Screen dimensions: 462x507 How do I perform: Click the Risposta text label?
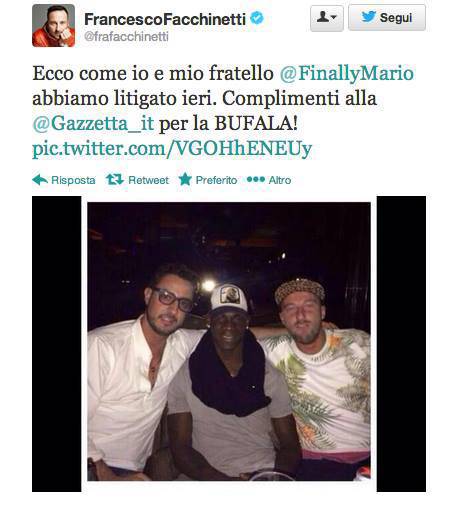pyautogui.click(x=73, y=180)
